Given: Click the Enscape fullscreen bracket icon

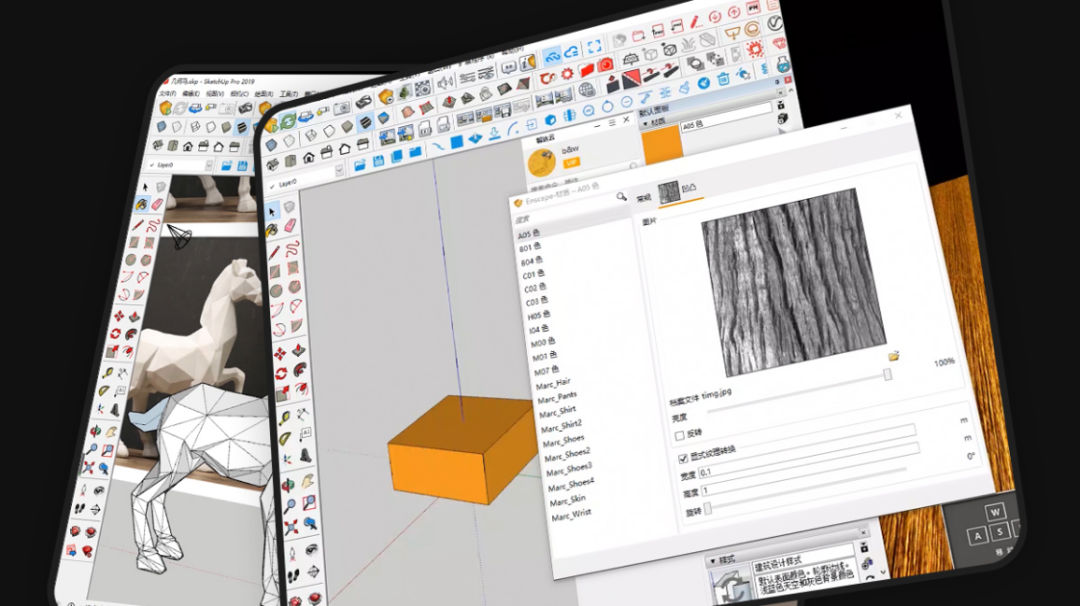Looking at the screenshot, I should pyautogui.click(x=594, y=47).
